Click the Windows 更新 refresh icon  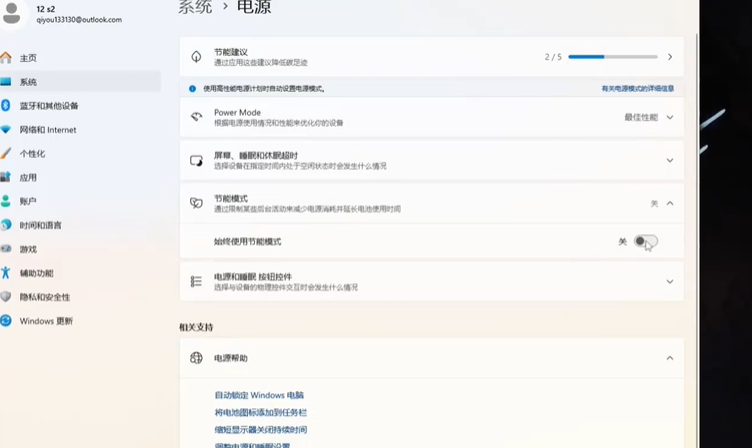(x=6, y=320)
